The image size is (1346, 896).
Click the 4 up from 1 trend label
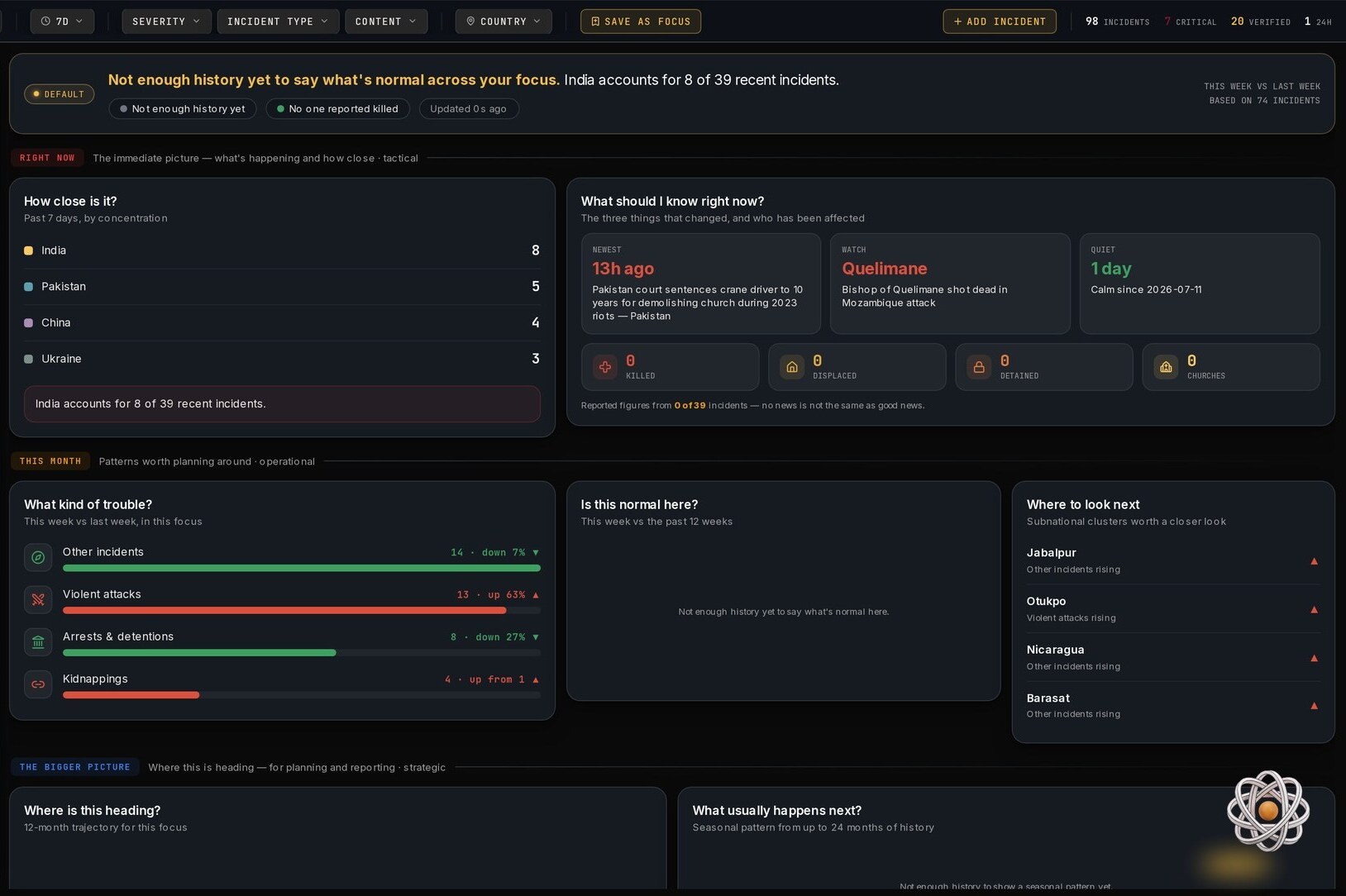(x=492, y=679)
